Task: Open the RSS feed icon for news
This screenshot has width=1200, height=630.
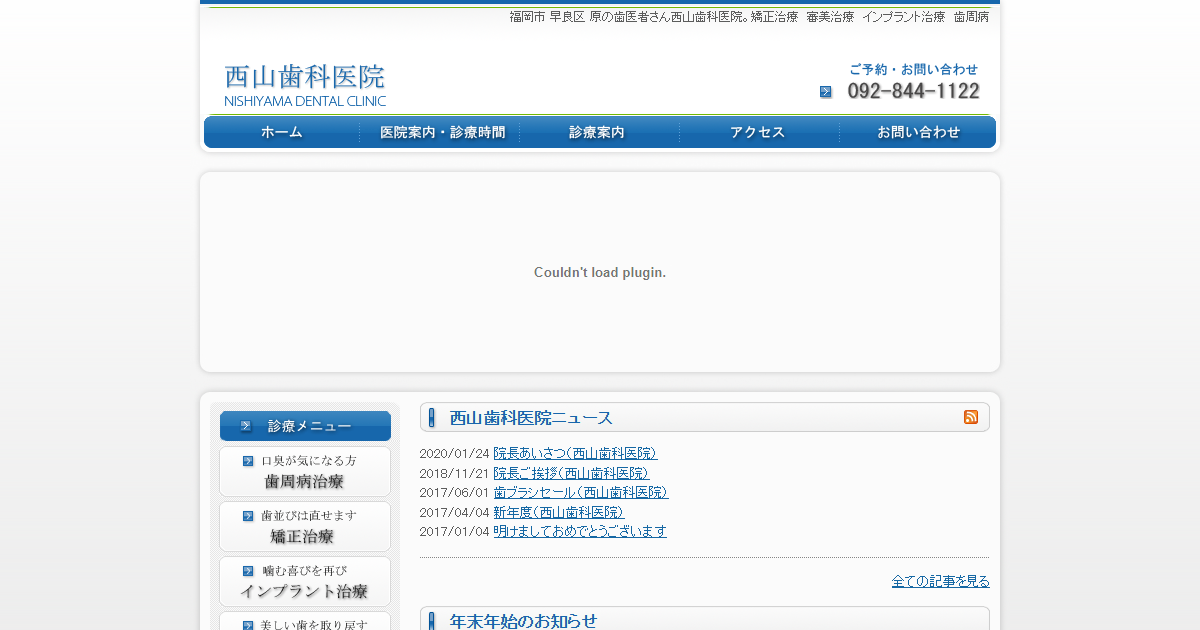Action: [x=971, y=417]
